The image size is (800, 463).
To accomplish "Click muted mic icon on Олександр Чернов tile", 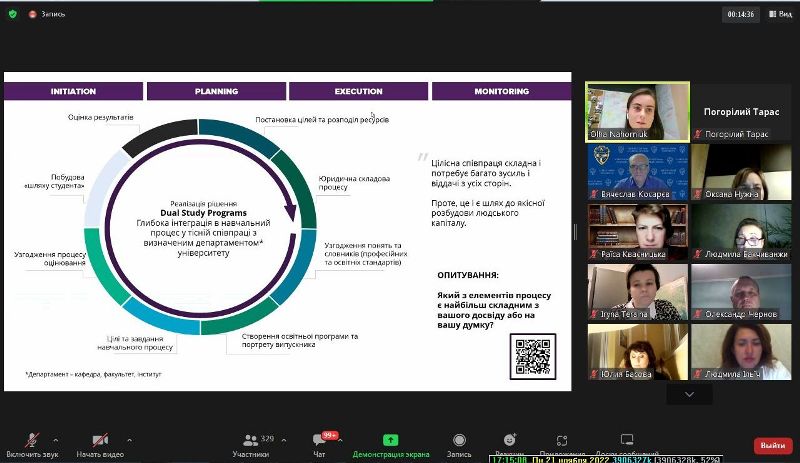I will click(698, 314).
